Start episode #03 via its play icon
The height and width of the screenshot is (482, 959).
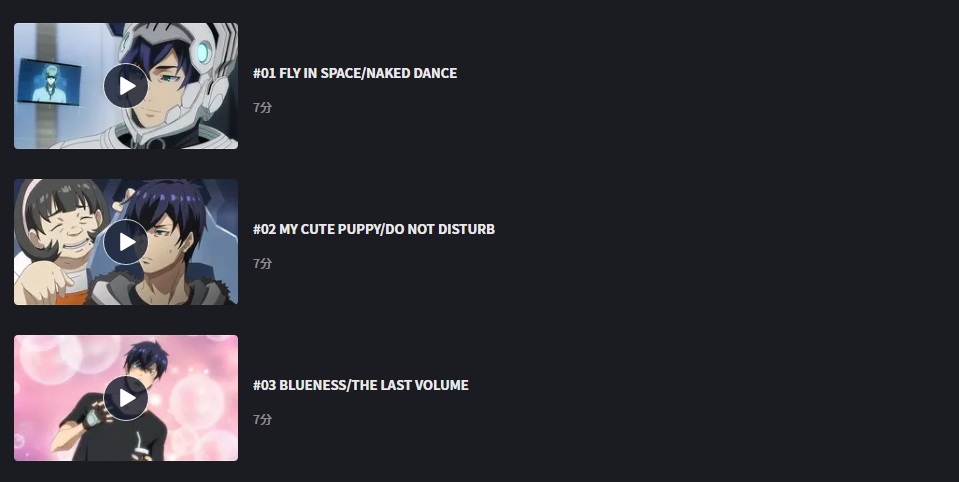pyautogui.click(x=126, y=398)
